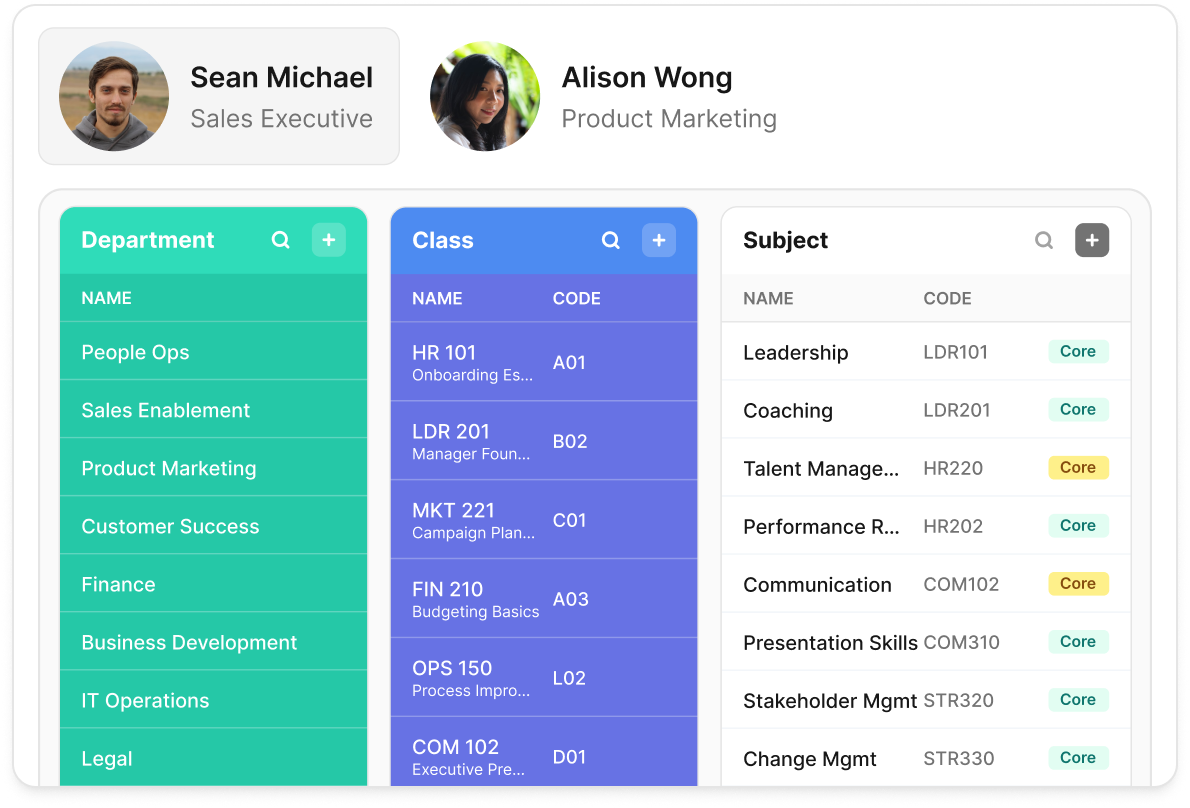The height and width of the screenshot is (808, 1190).
Task: Select the Sean Michael Sales Executive card
Action: tap(219, 96)
